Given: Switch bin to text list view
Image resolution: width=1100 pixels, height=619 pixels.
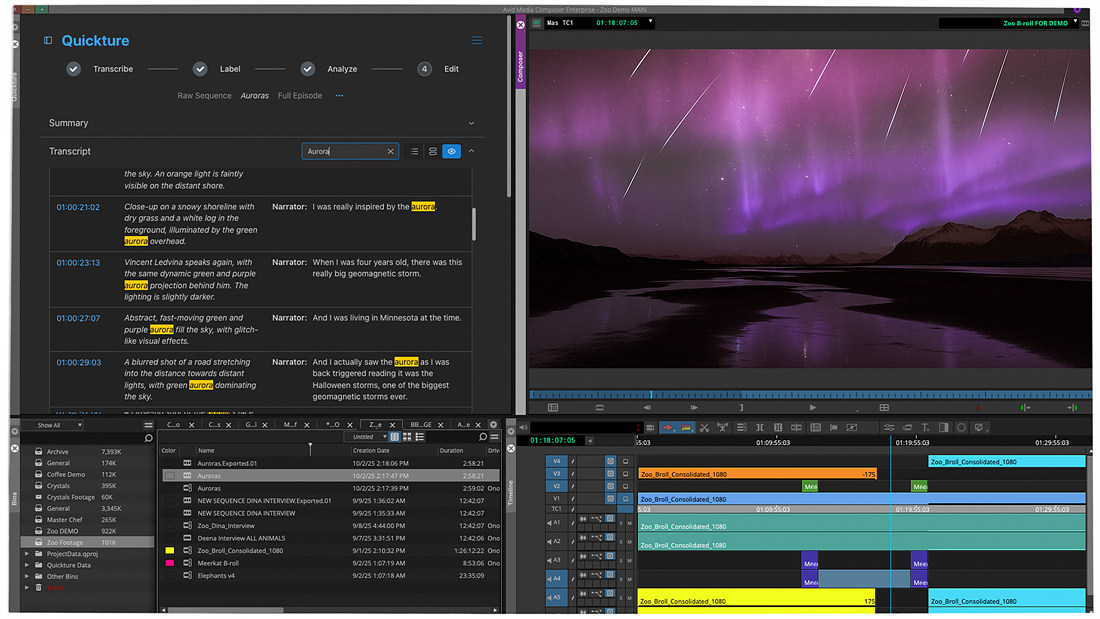Looking at the screenshot, I should click(x=395, y=437).
